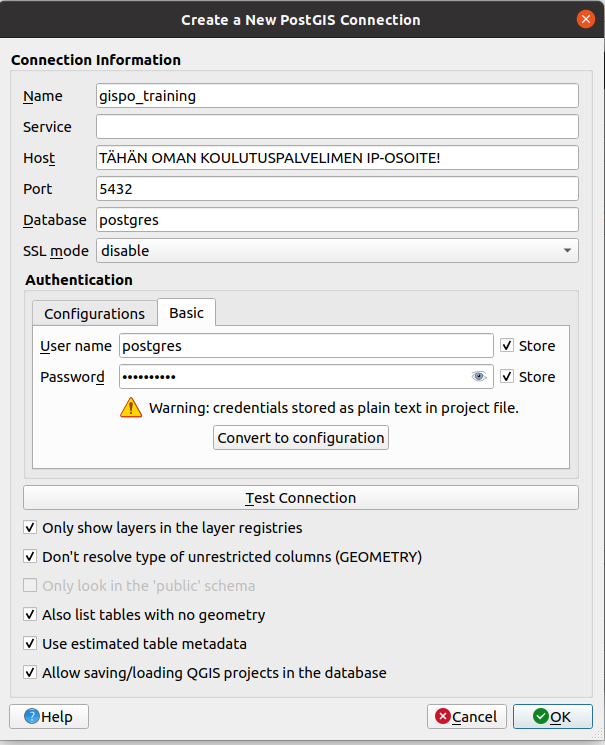
Task: Click Convert to configuration button
Action: (x=301, y=438)
